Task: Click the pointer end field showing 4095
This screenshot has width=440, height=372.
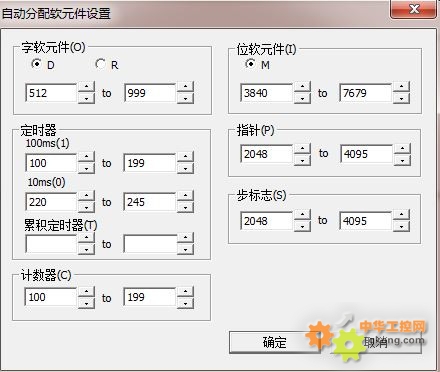Action: 366,154
